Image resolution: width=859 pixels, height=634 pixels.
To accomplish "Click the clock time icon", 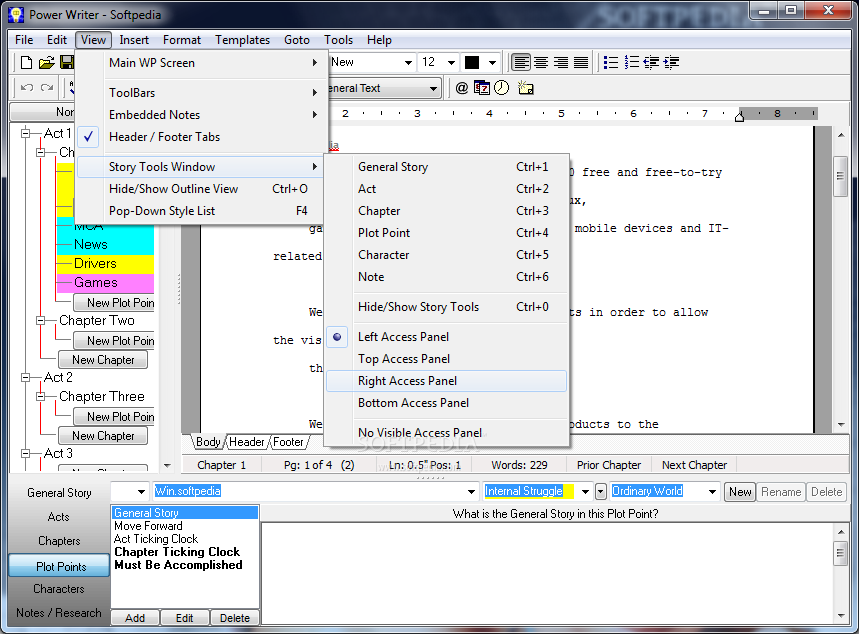I will 501,88.
